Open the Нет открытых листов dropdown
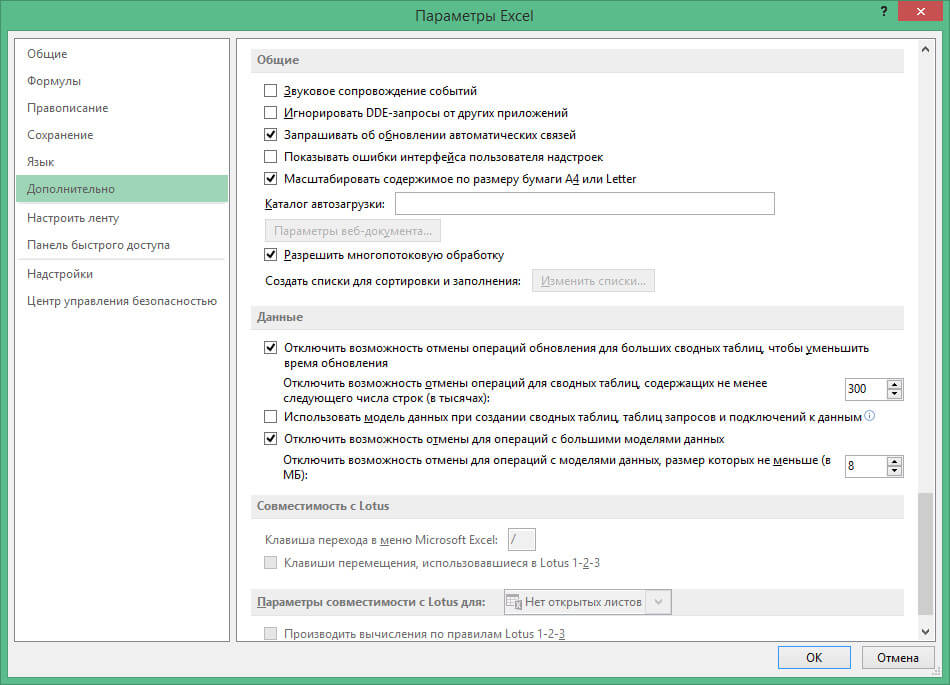The image size is (950, 685). click(659, 602)
